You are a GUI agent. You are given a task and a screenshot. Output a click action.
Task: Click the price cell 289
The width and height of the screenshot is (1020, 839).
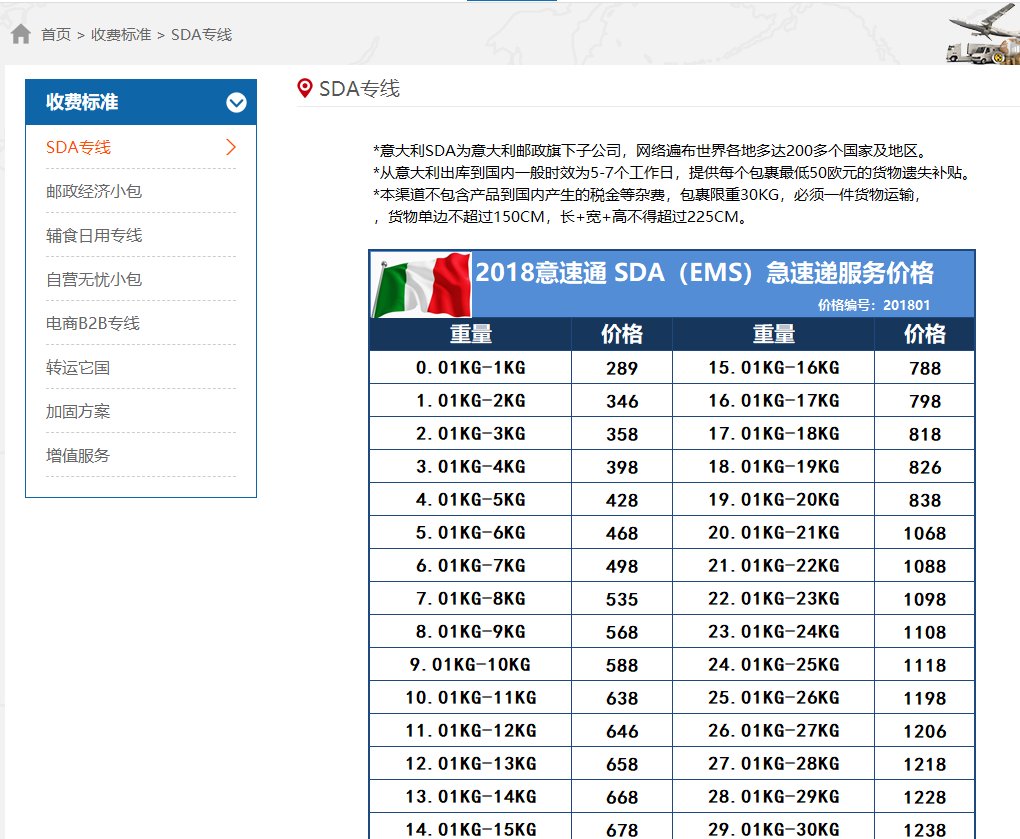point(622,368)
